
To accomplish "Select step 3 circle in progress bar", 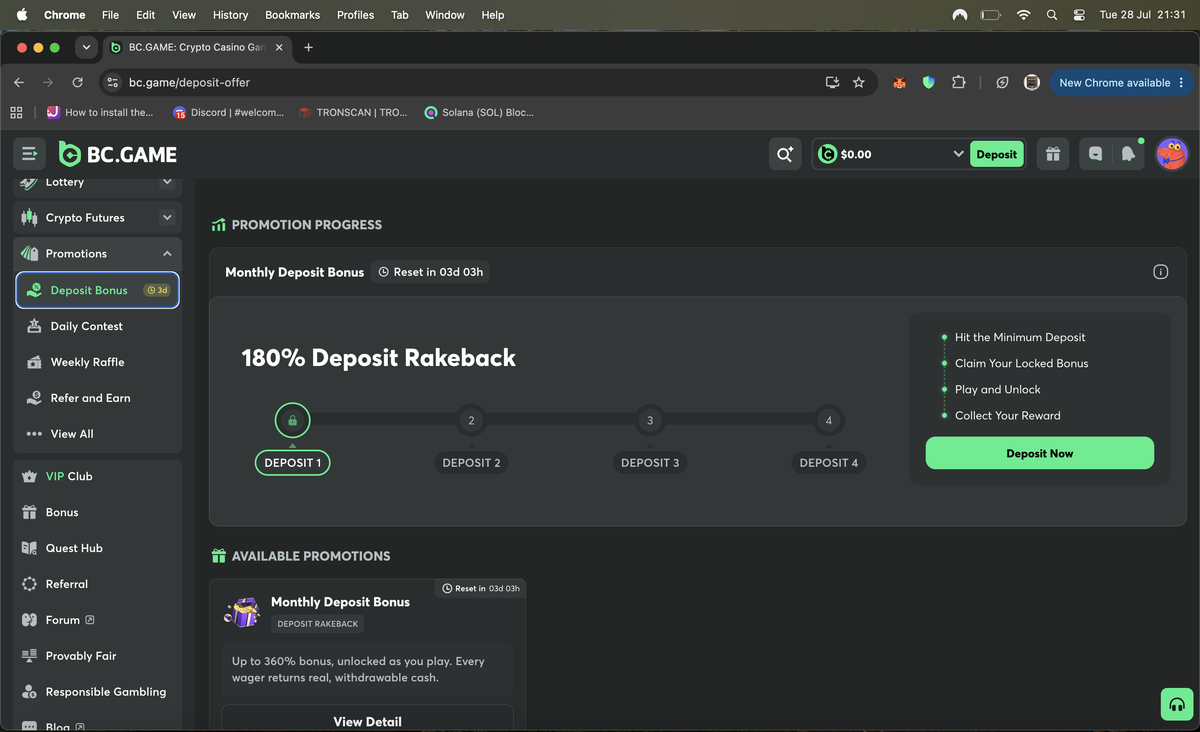I will pos(650,421).
